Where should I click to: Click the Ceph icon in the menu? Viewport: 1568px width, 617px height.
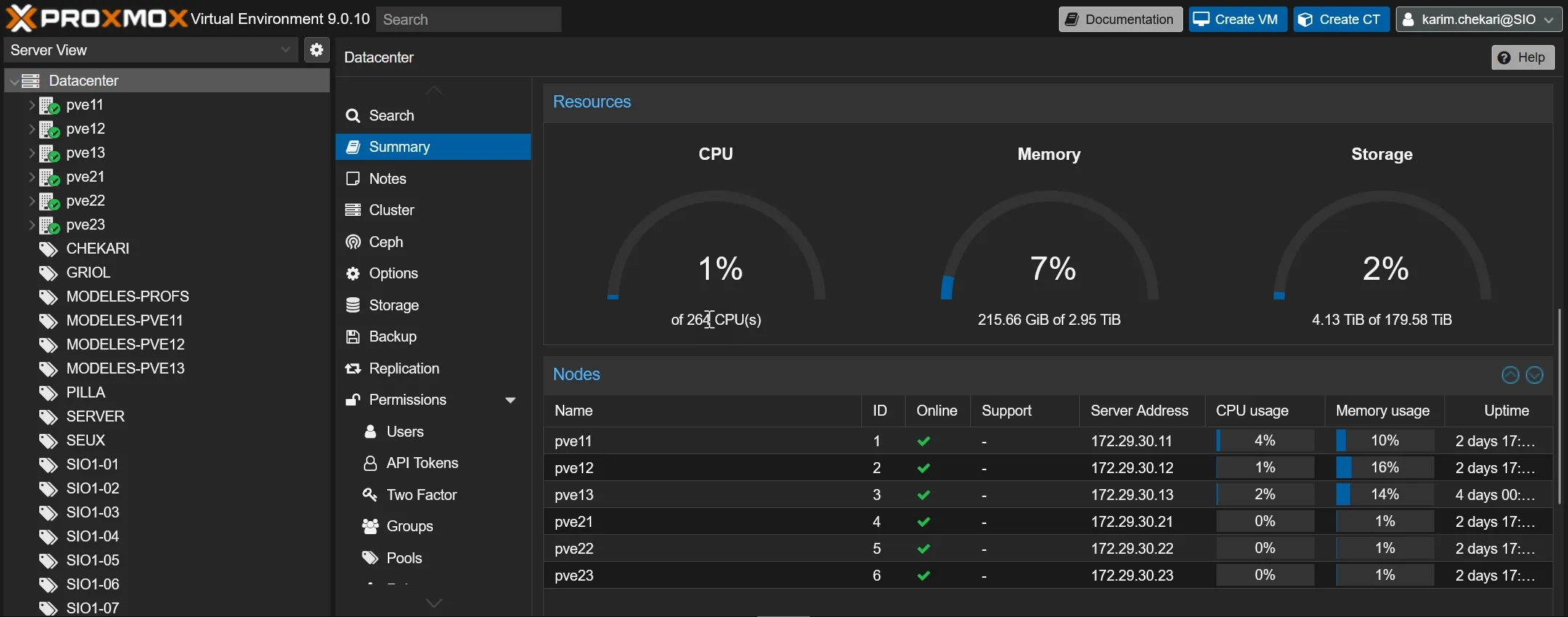(x=353, y=242)
